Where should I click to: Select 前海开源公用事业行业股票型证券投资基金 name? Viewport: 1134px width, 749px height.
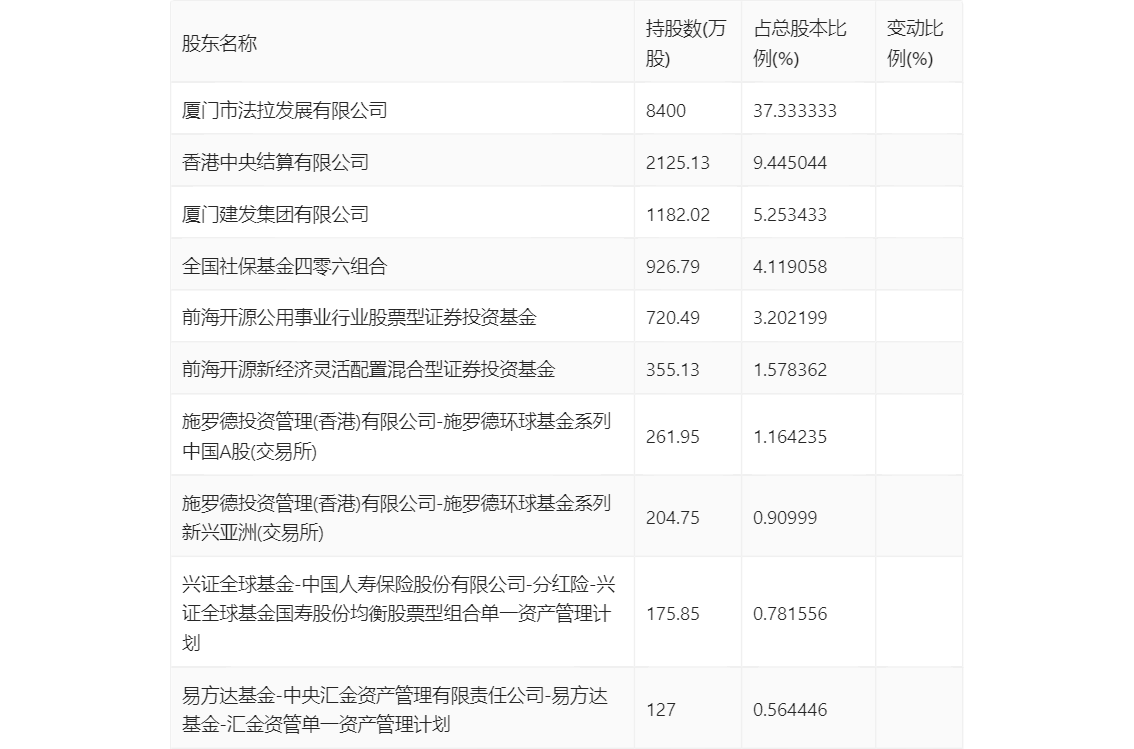click(x=359, y=317)
